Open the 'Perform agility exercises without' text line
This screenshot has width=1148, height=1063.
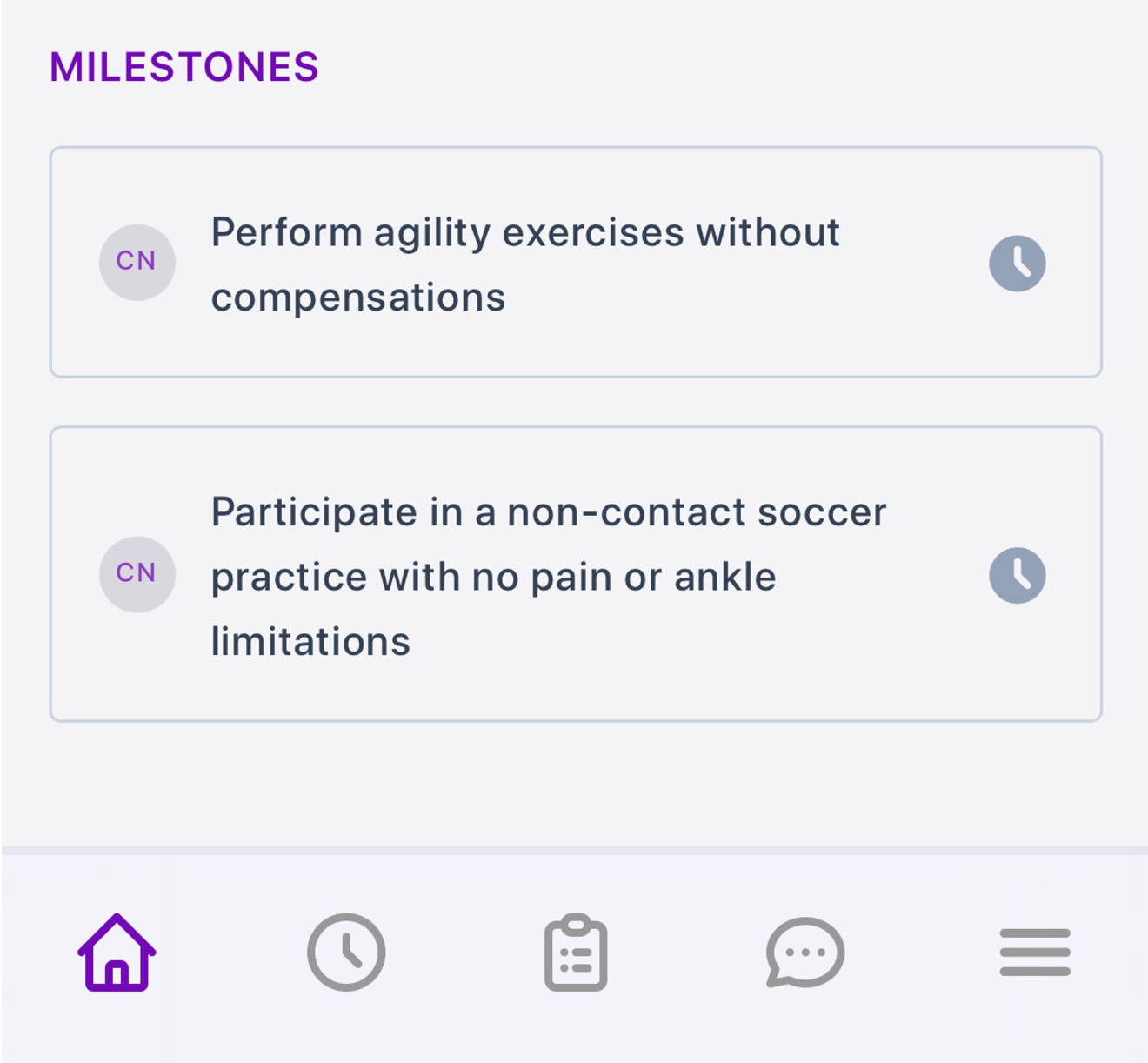[x=525, y=233]
